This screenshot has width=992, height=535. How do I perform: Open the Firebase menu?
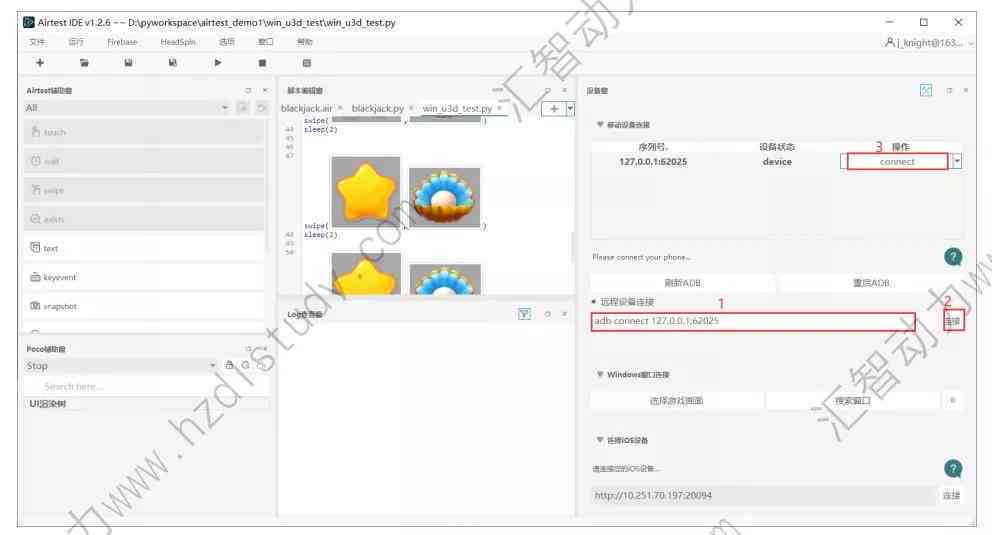click(122, 42)
